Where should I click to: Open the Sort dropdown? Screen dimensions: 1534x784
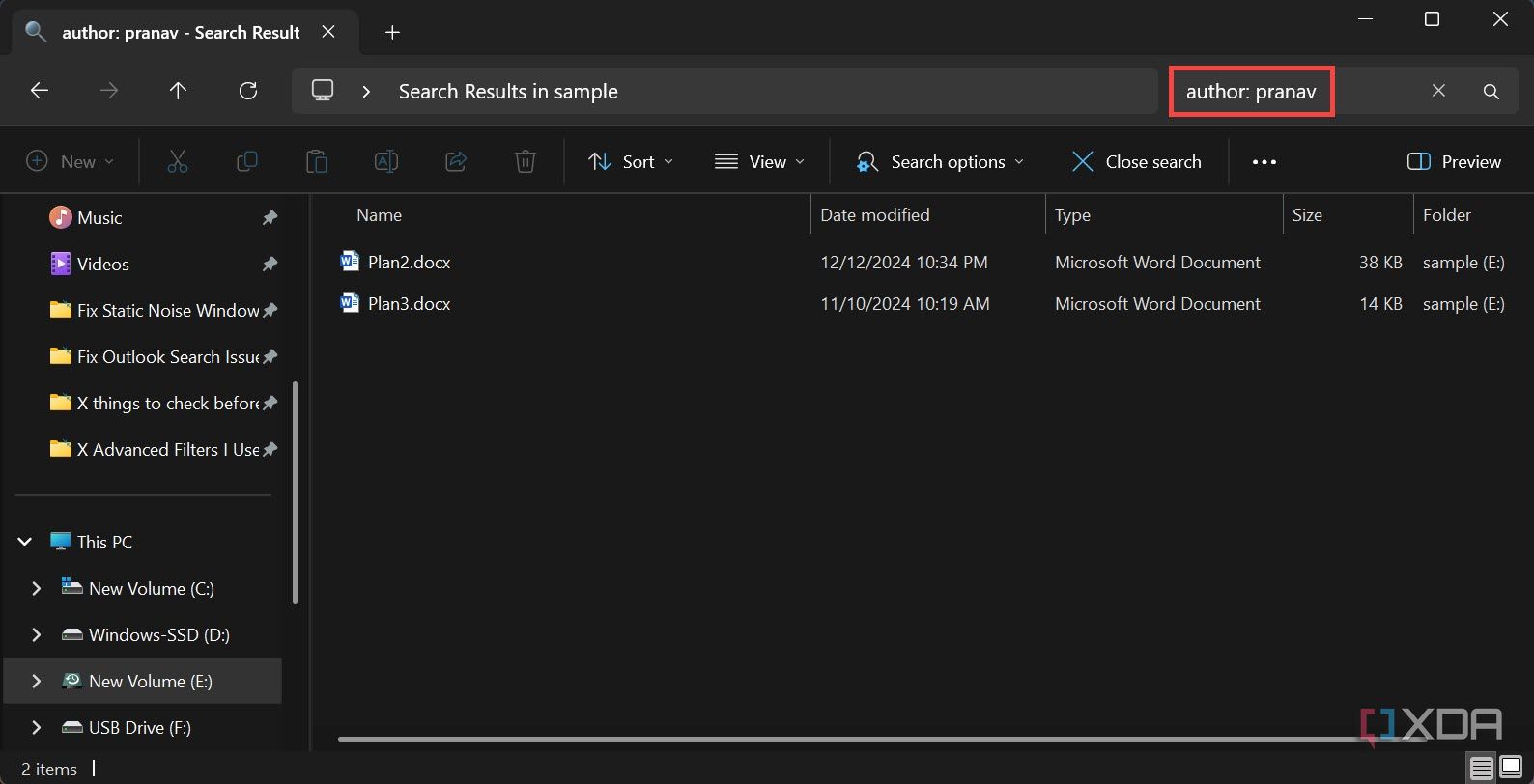[x=631, y=161]
